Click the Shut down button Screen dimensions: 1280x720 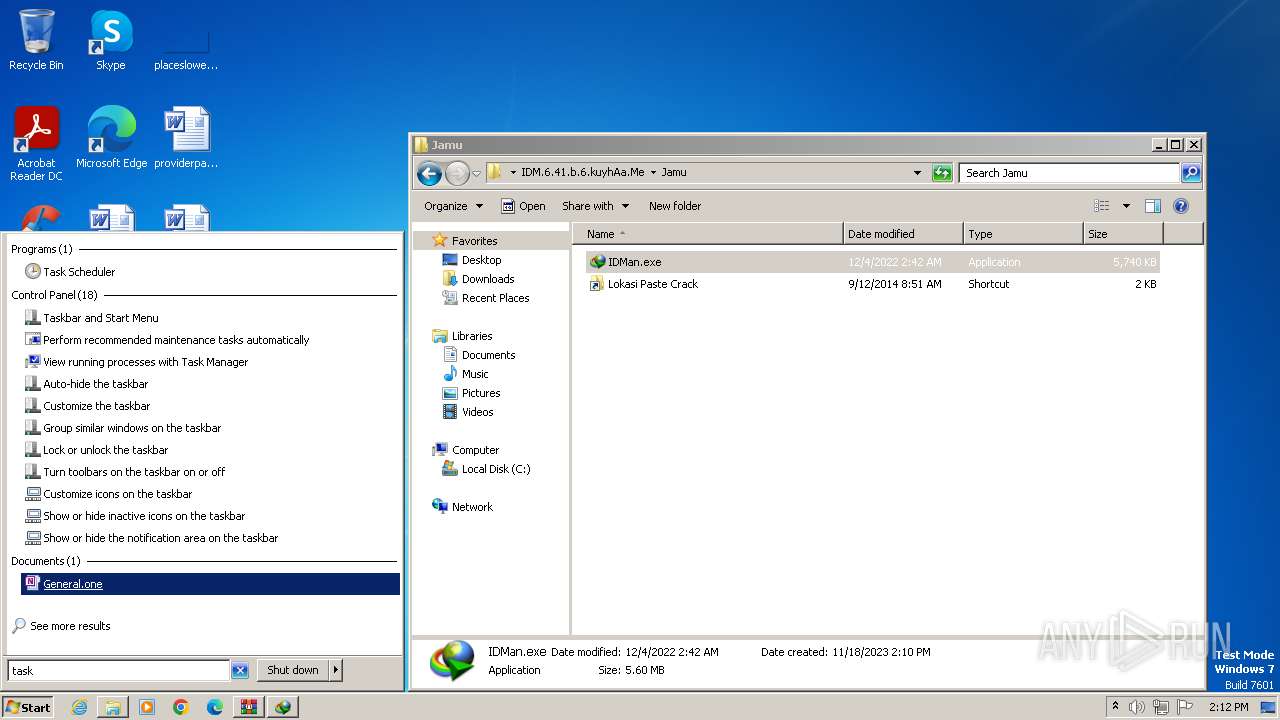[x=293, y=670]
